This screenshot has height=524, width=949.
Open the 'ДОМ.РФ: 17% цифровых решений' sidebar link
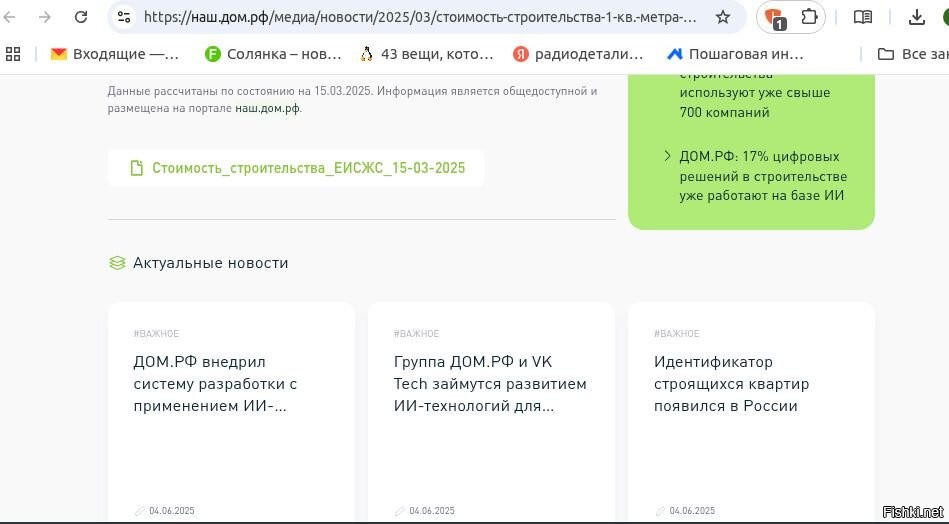[763, 176]
